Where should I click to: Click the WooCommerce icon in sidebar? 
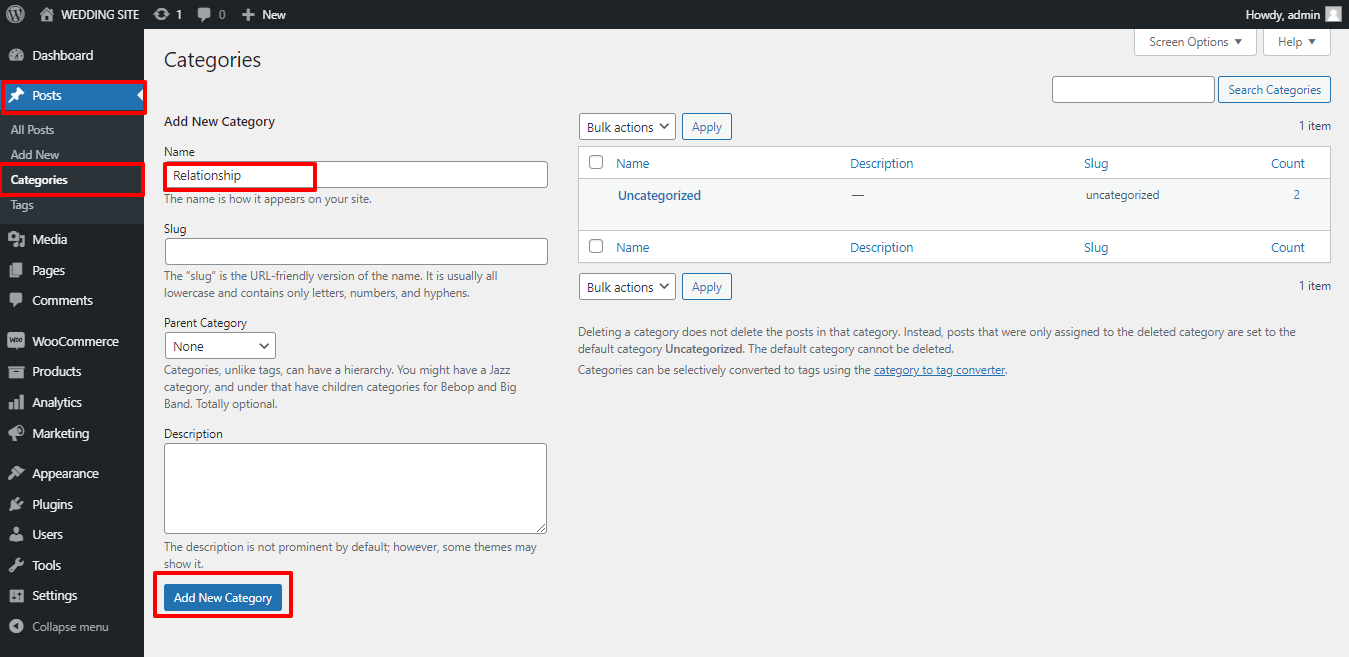tap(16, 341)
